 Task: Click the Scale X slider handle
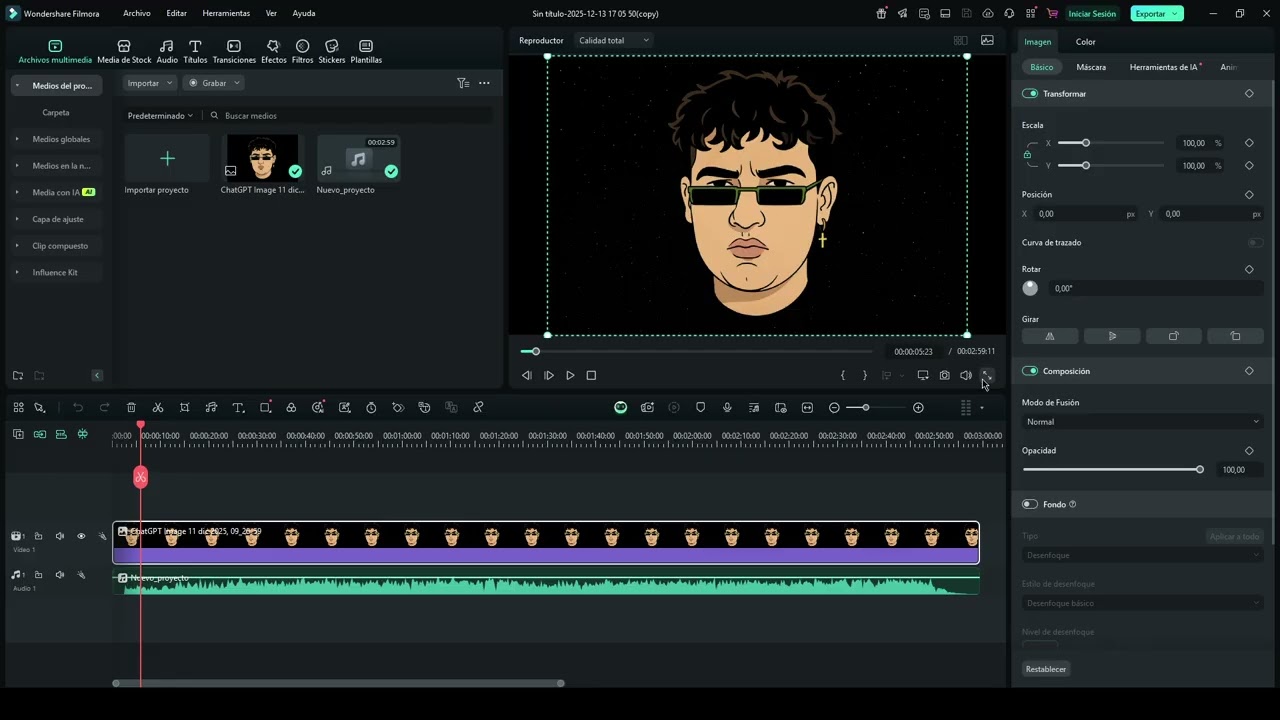coord(1086,143)
